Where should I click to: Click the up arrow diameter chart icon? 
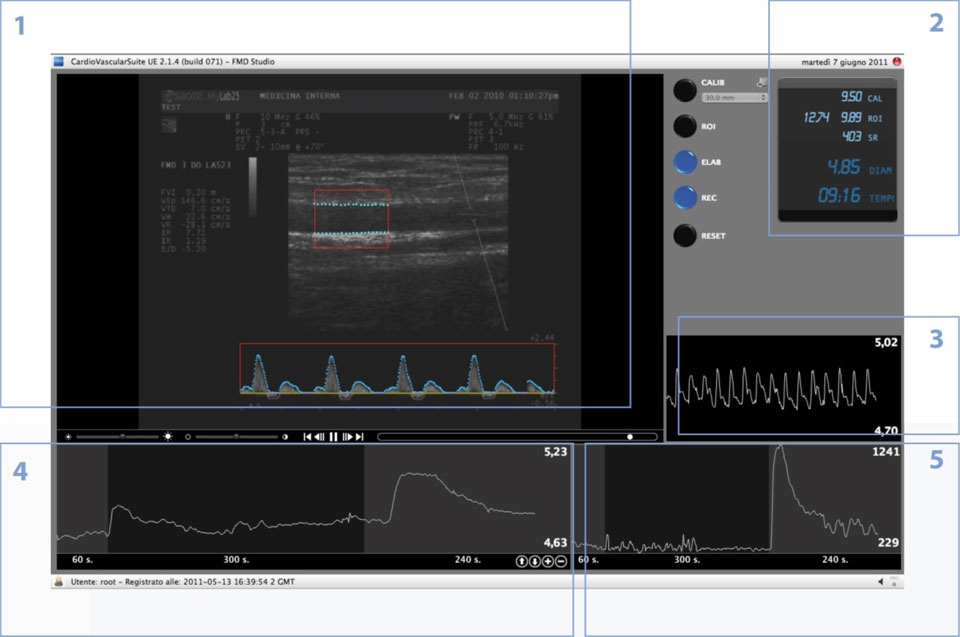coord(521,561)
